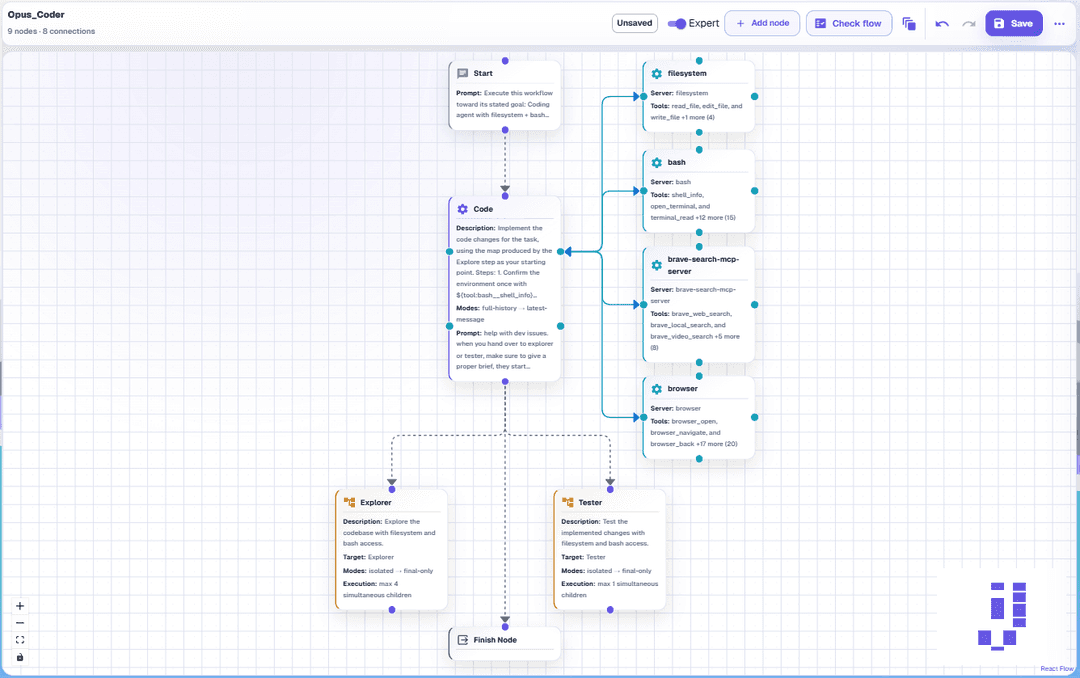Select the Explorer node title
The height and width of the screenshot is (678, 1080).
[375, 502]
